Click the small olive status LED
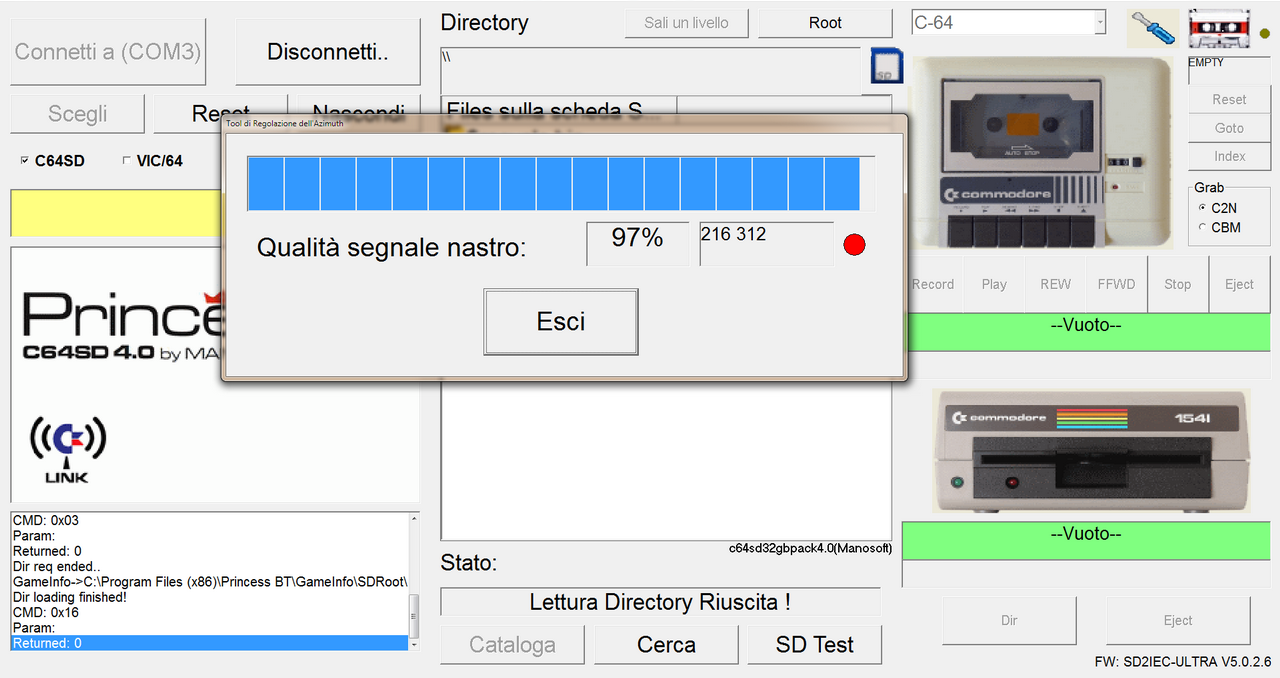The width and height of the screenshot is (1280, 678). pyautogui.click(x=1265, y=33)
